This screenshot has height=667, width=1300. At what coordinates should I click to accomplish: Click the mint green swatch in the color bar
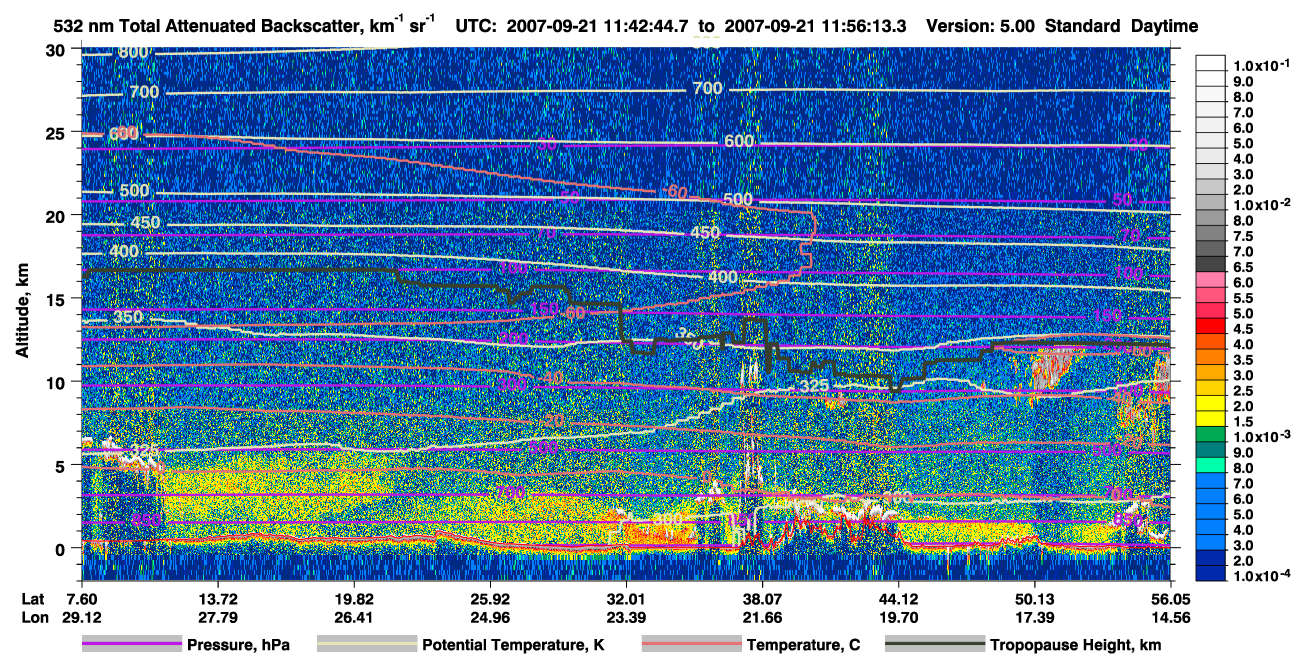point(1213,467)
